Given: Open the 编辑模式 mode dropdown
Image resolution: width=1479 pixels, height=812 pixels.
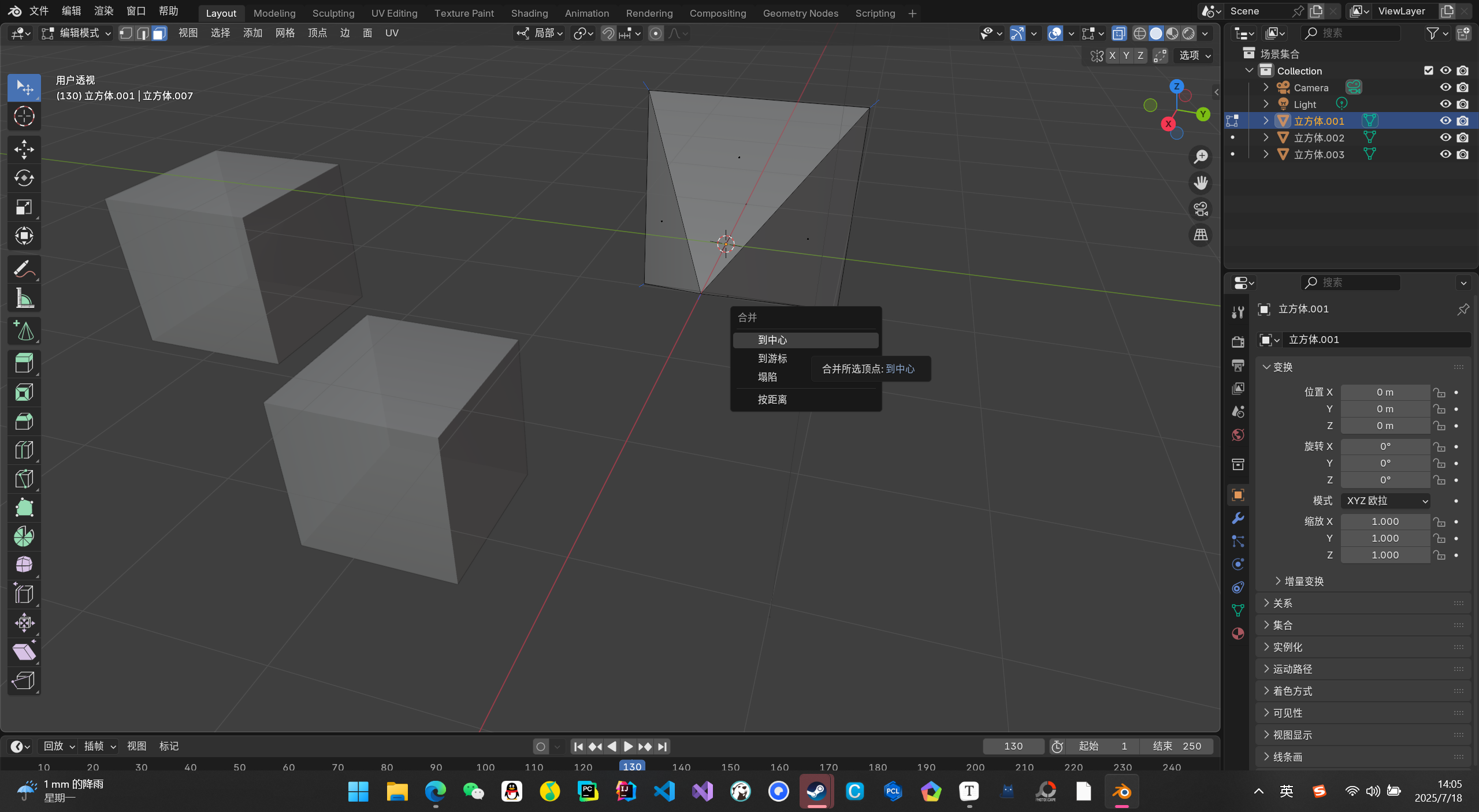Looking at the screenshot, I should (x=77, y=33).
